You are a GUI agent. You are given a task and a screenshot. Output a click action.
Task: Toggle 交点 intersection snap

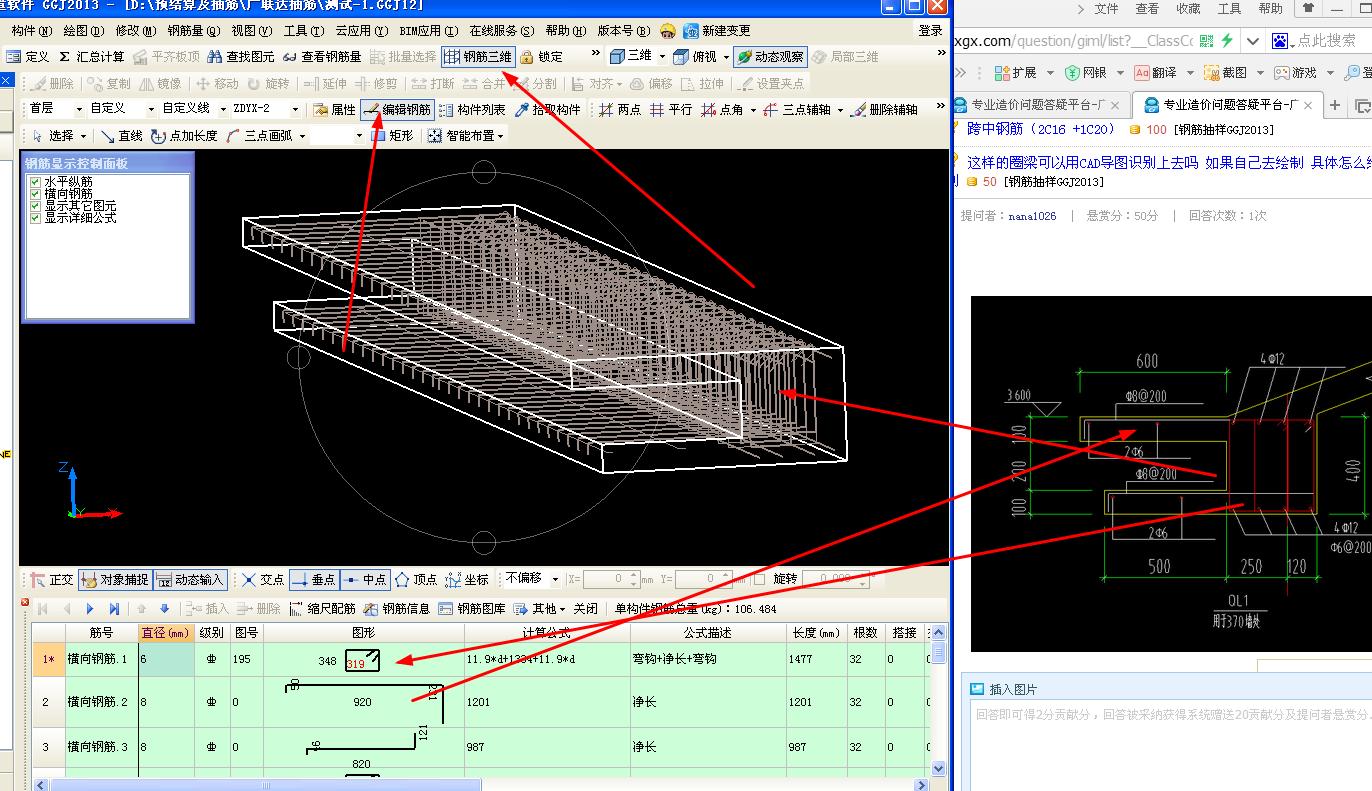(x=263, y=579)
